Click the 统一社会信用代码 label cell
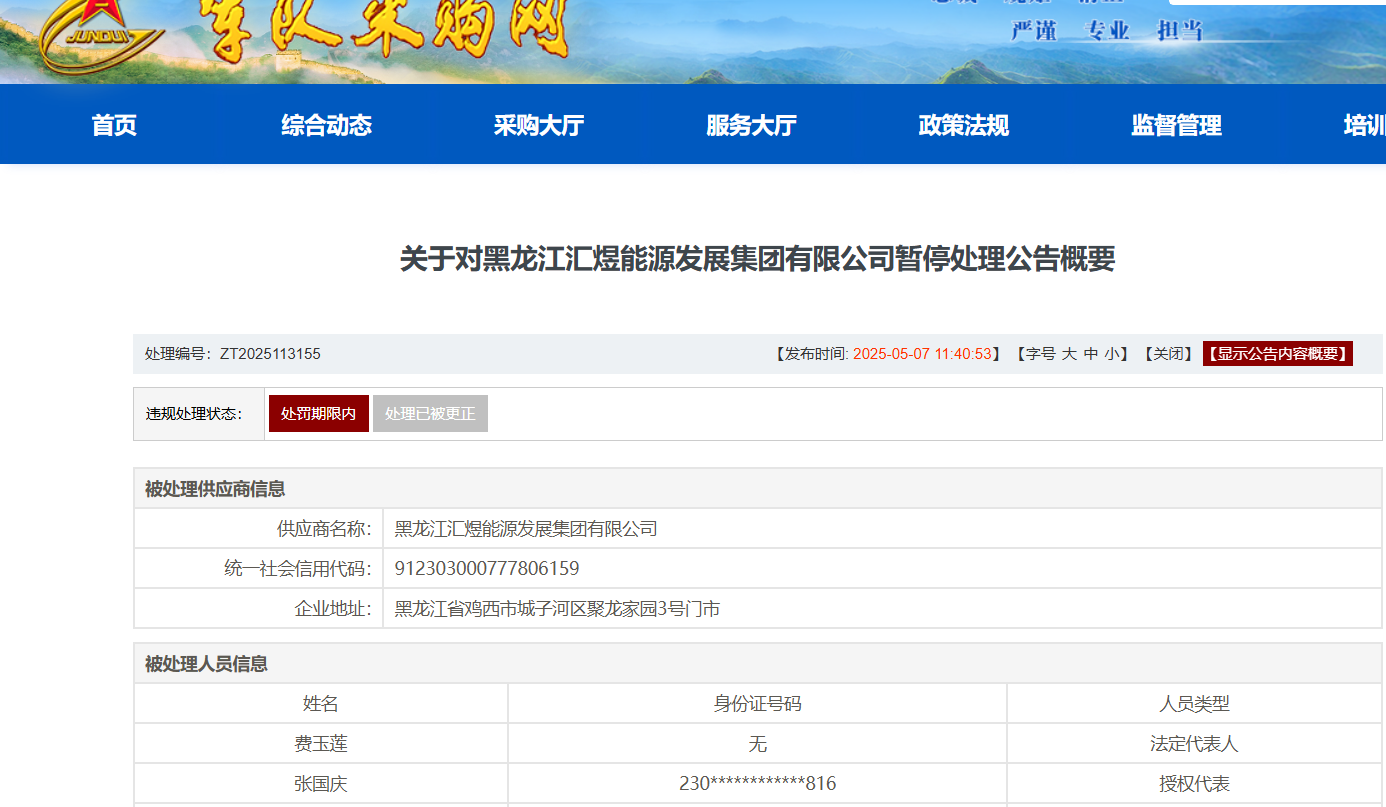The height and width of the screenshot is (807, 1386). [x=259, y=569]
